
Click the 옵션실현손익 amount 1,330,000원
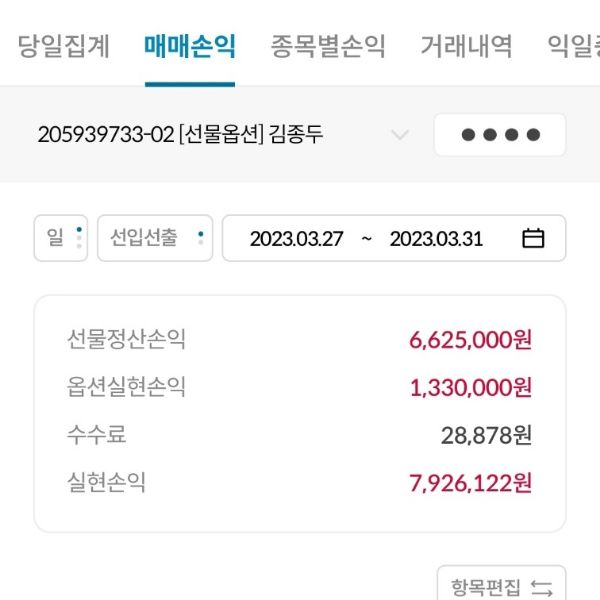pos(470,387)
